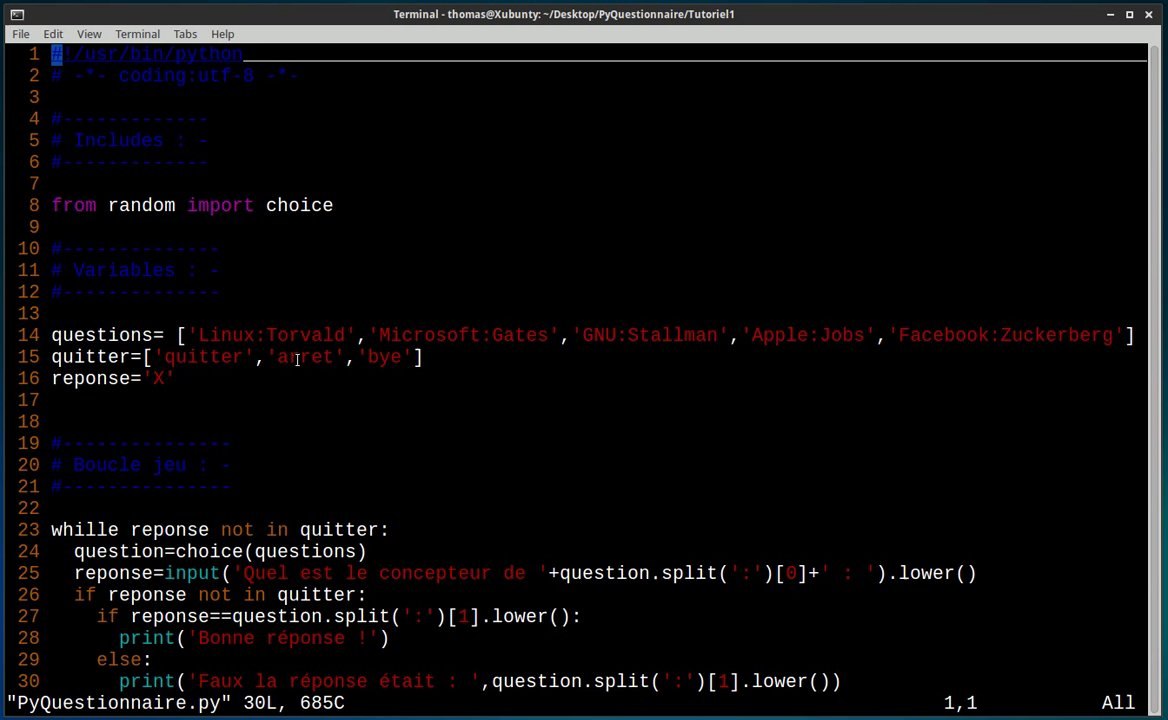The image size is (1168, 720).
Task: Click 'quitter=[' on line 15
Action: click(x=102, y=357)
